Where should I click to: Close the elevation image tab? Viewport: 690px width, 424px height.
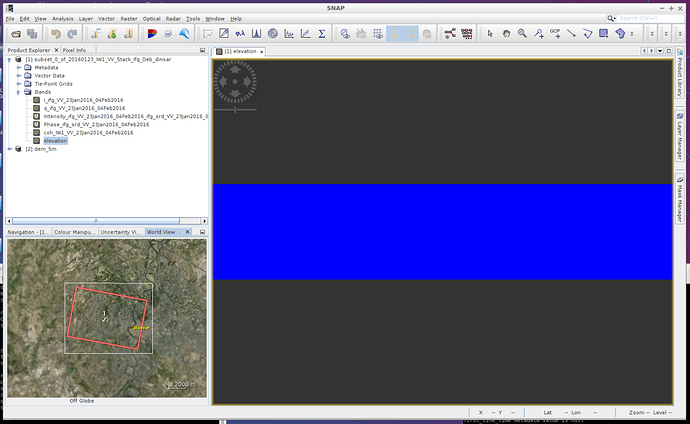(x=261, y=52)
